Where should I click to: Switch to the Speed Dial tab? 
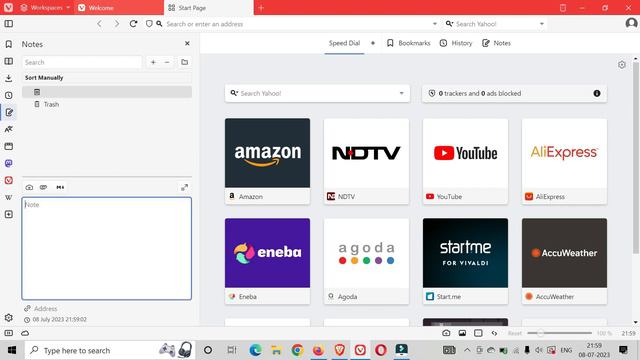point(344,43)
